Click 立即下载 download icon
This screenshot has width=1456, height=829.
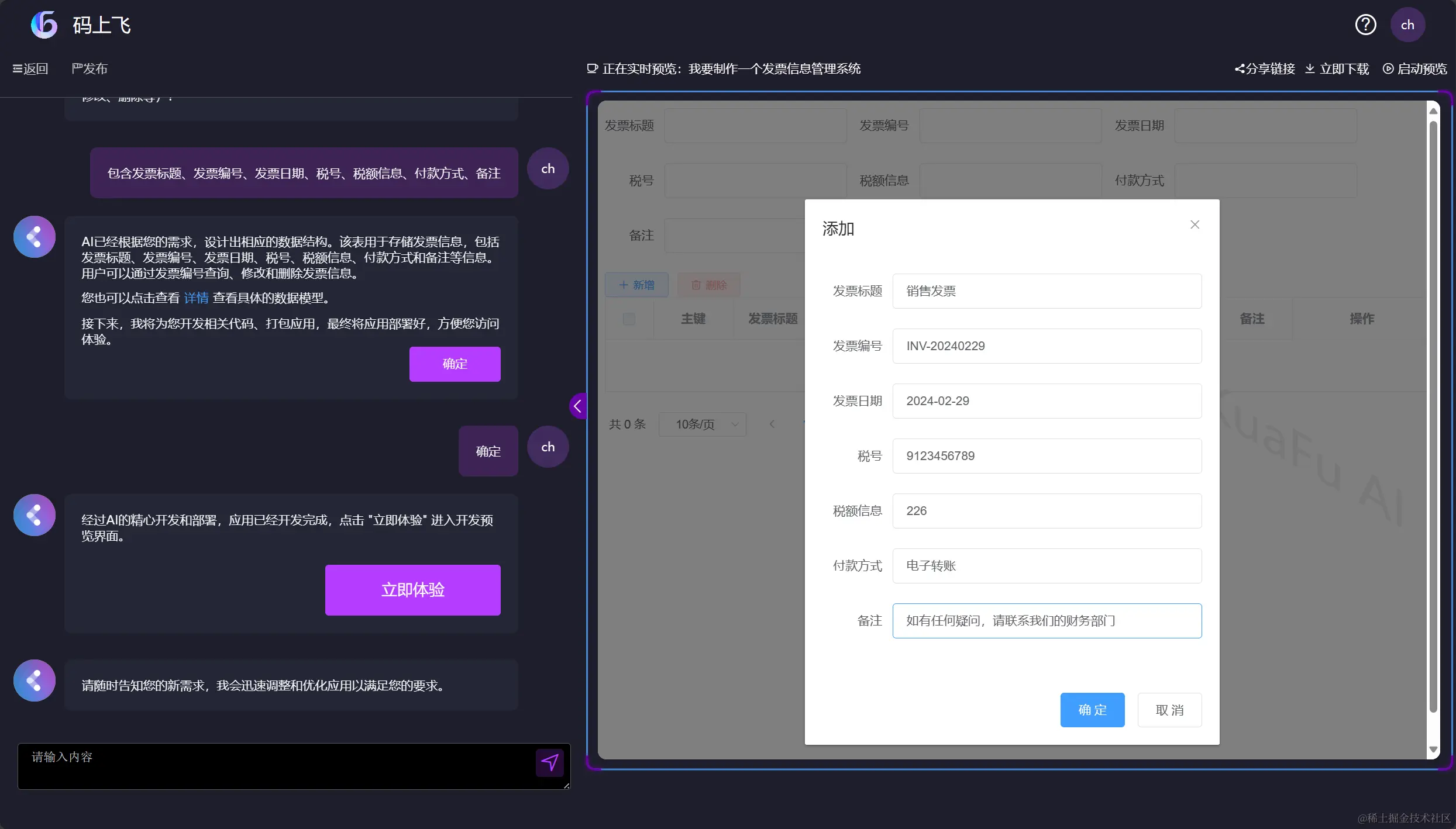tap(1310, 69)
